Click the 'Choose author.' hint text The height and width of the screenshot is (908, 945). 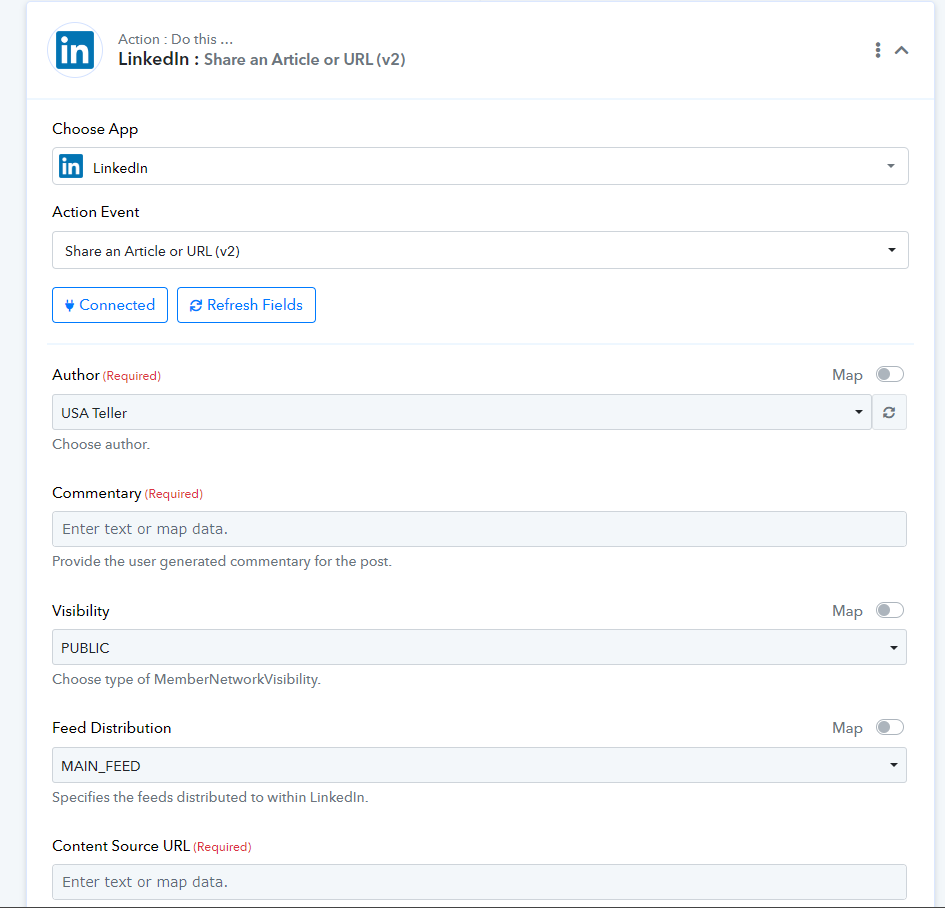(x=101, y=445)
